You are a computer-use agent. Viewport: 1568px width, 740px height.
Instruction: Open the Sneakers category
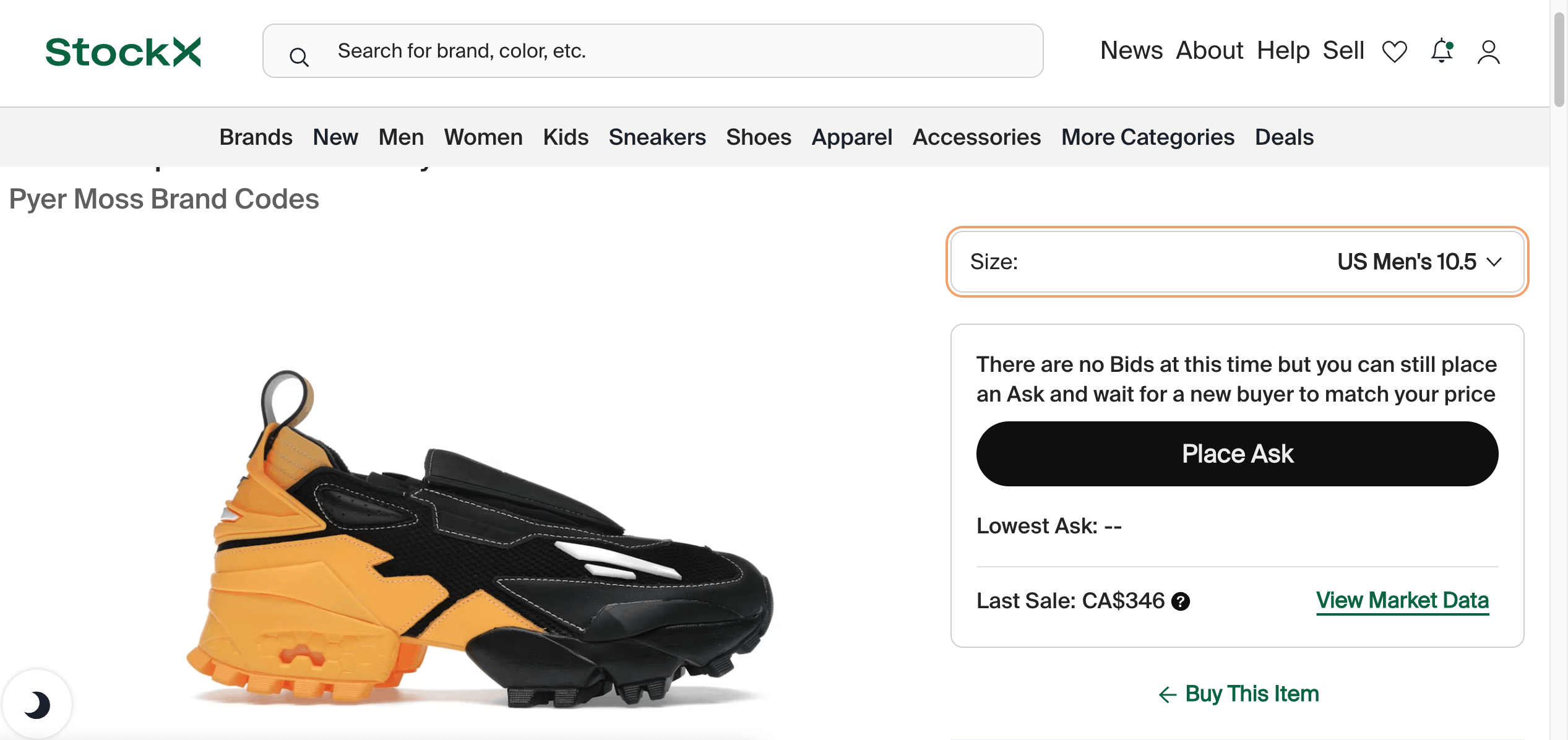[657, 137]
